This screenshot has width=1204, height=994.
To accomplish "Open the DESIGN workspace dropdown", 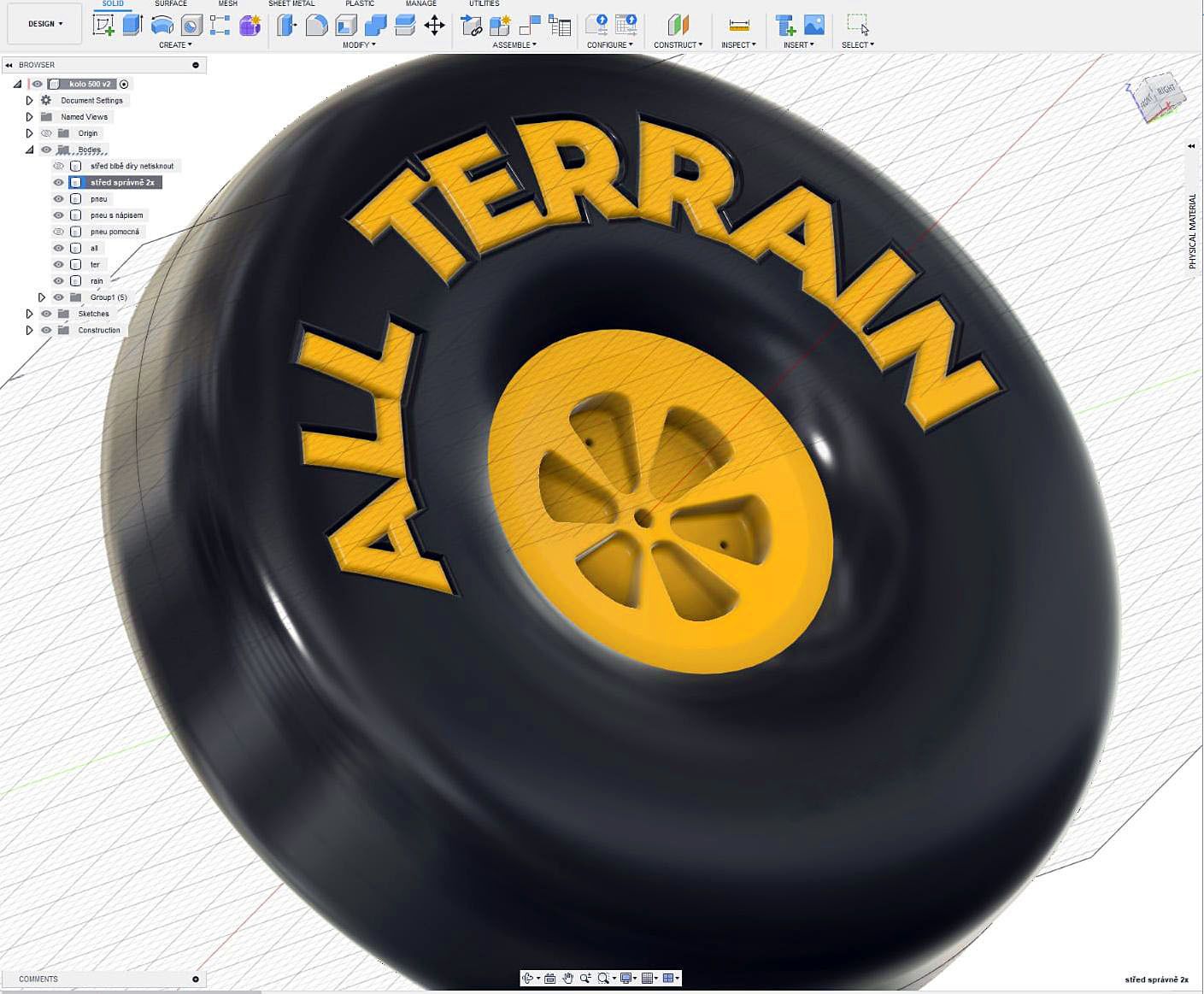I will [x=45, y=24].
